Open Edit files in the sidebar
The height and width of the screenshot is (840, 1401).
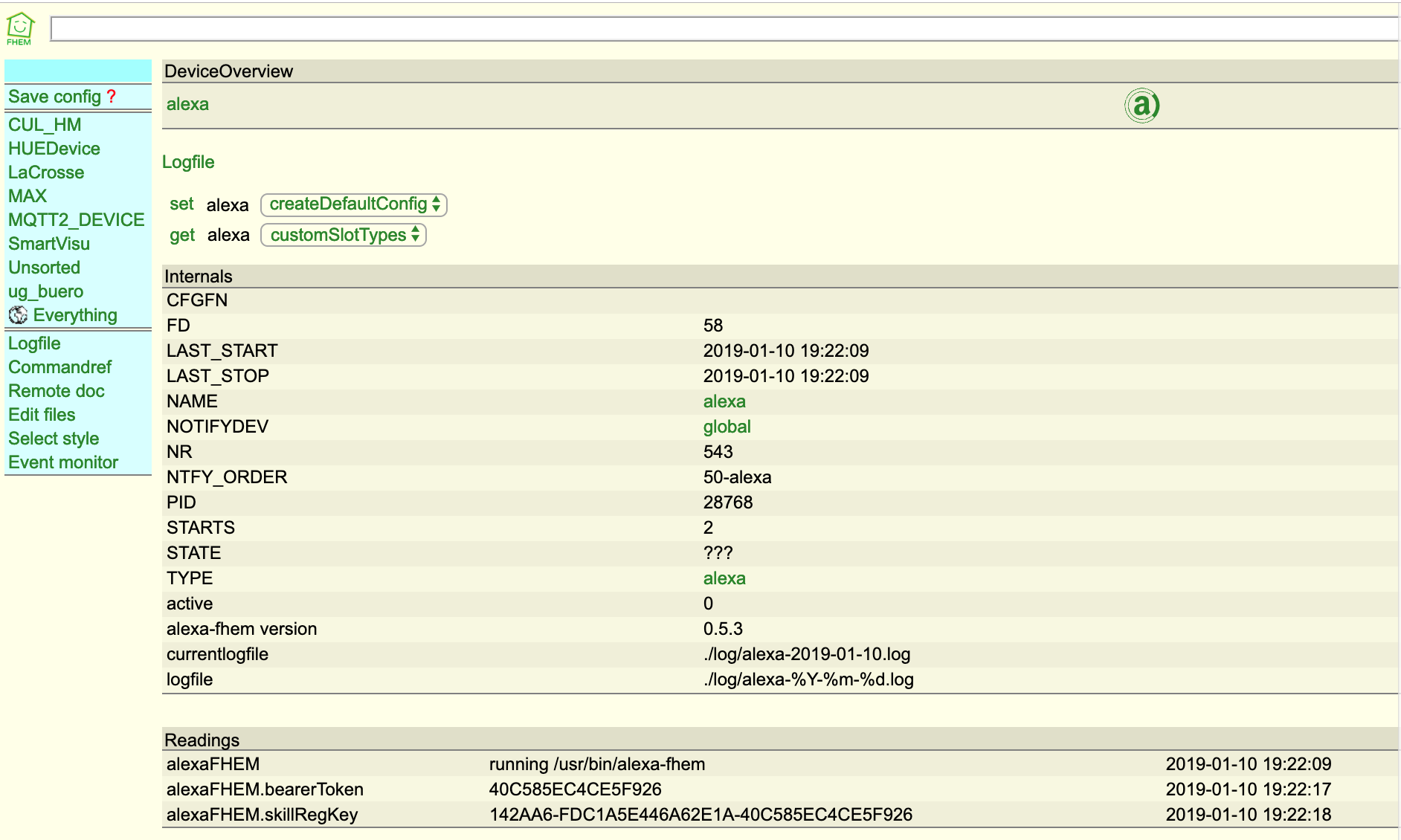[x=42, y=415]
